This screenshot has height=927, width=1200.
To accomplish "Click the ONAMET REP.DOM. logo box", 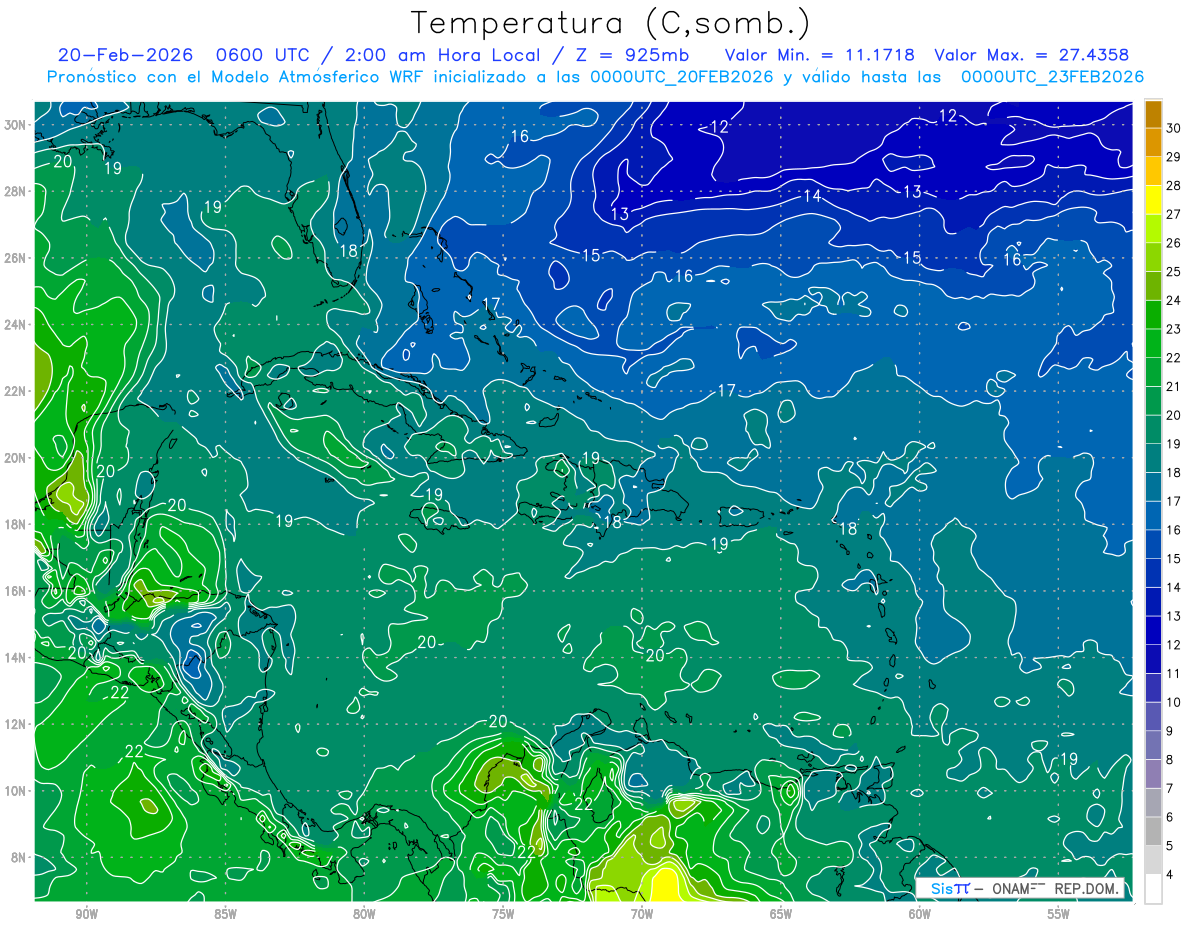I will (x=1020, y=888).
